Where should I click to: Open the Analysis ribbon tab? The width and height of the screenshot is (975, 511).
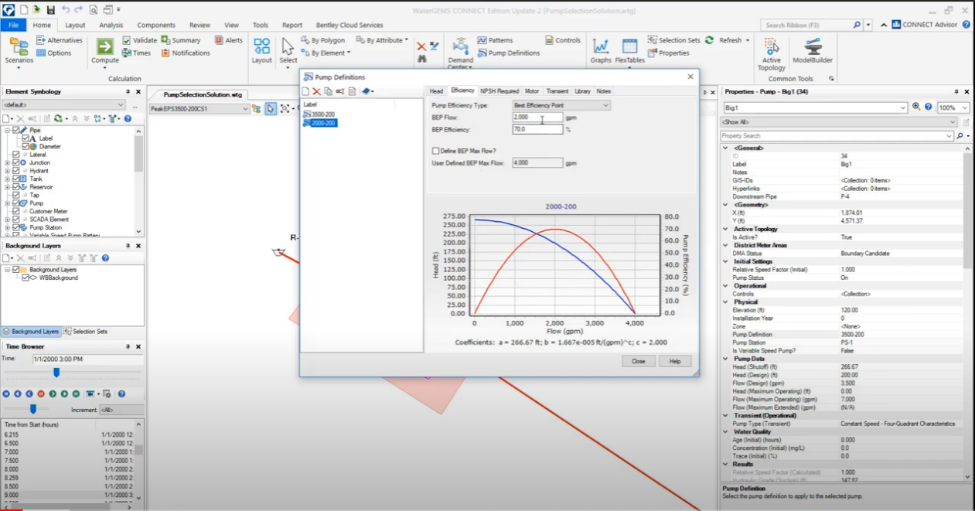tap(111, 25)
